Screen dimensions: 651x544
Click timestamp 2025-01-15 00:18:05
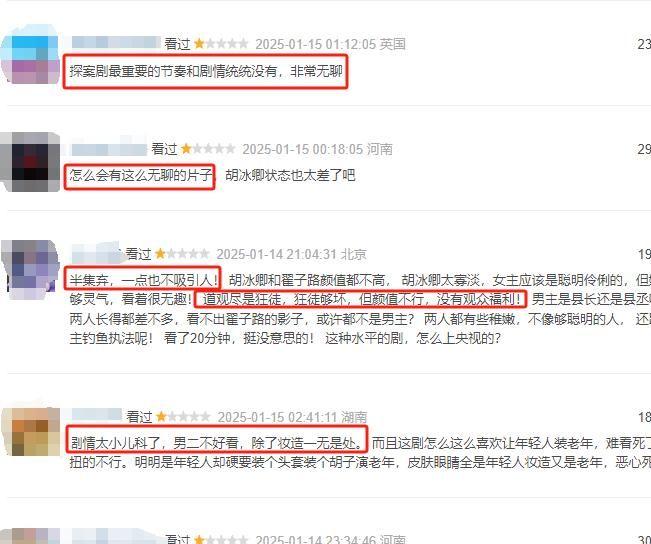tap(303, 149)
